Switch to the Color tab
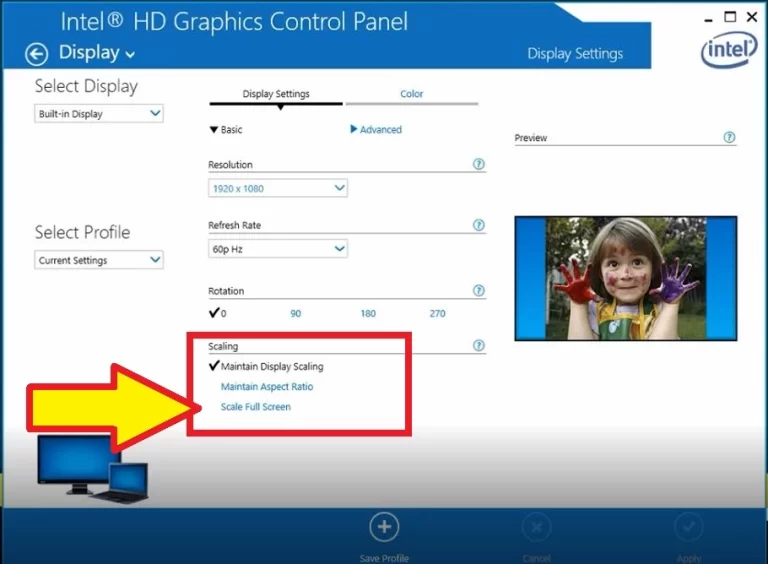The height and width of the screenshot is (564, 768). (411, 94)
